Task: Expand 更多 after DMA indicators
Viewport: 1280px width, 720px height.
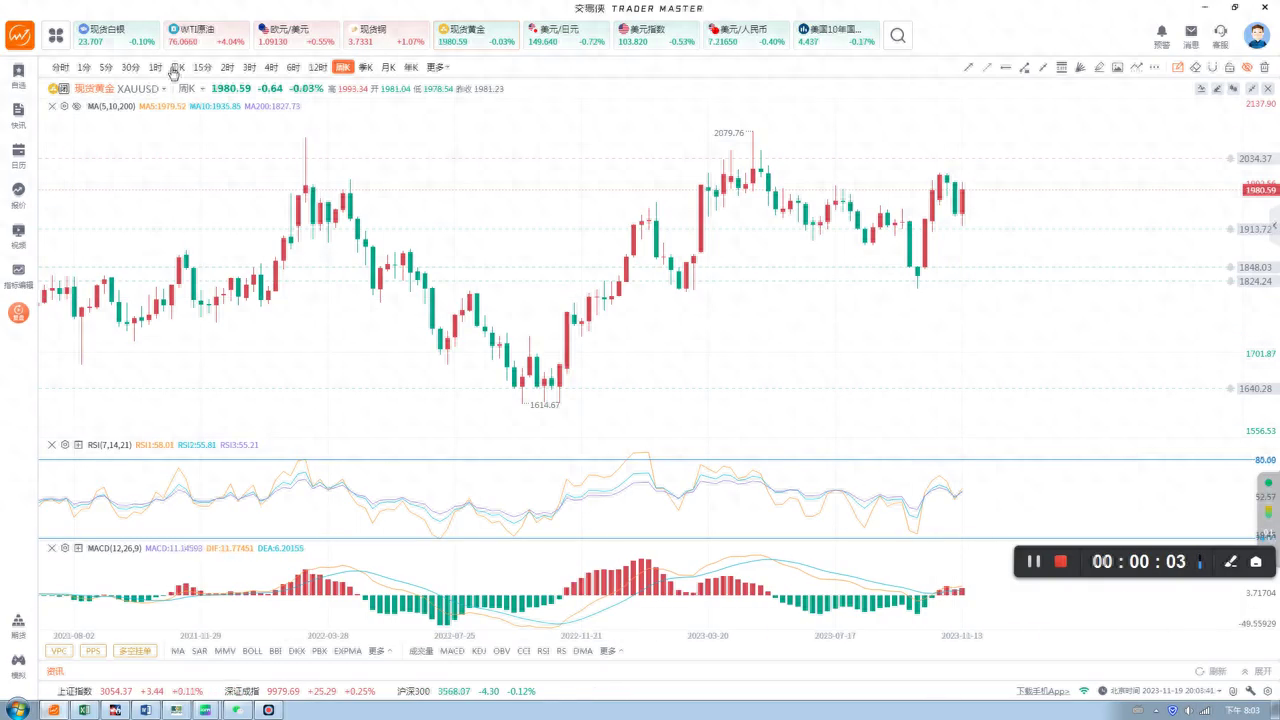Action: coord(610,651)
